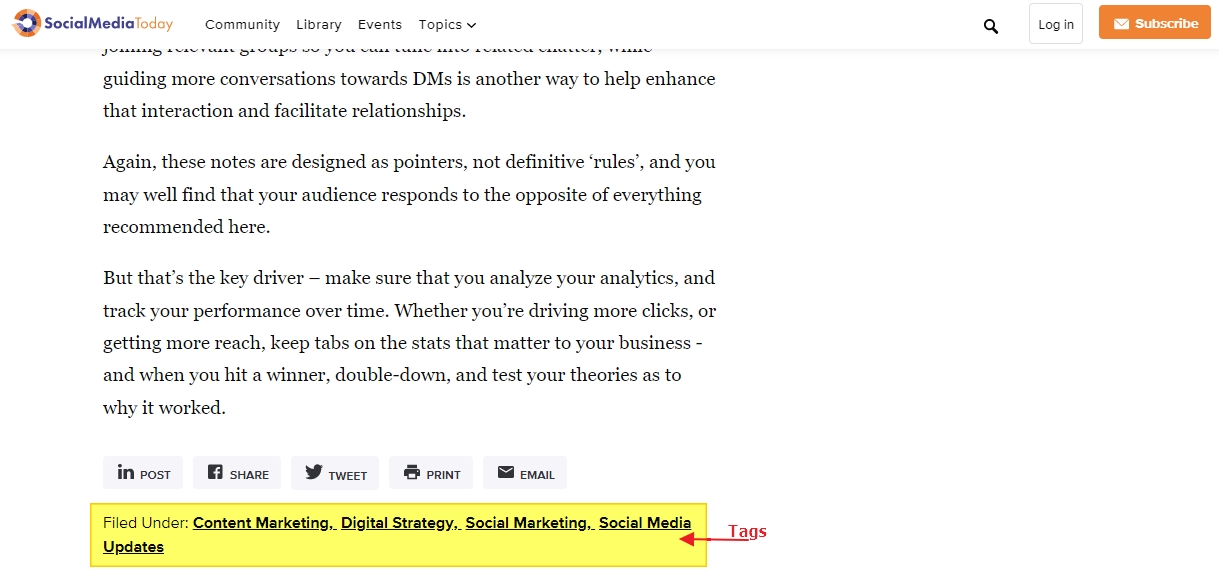Send the article via Email button
The height and width of the screenshot is (577, 1219).
pyautogui.click(x=525, y=473)
